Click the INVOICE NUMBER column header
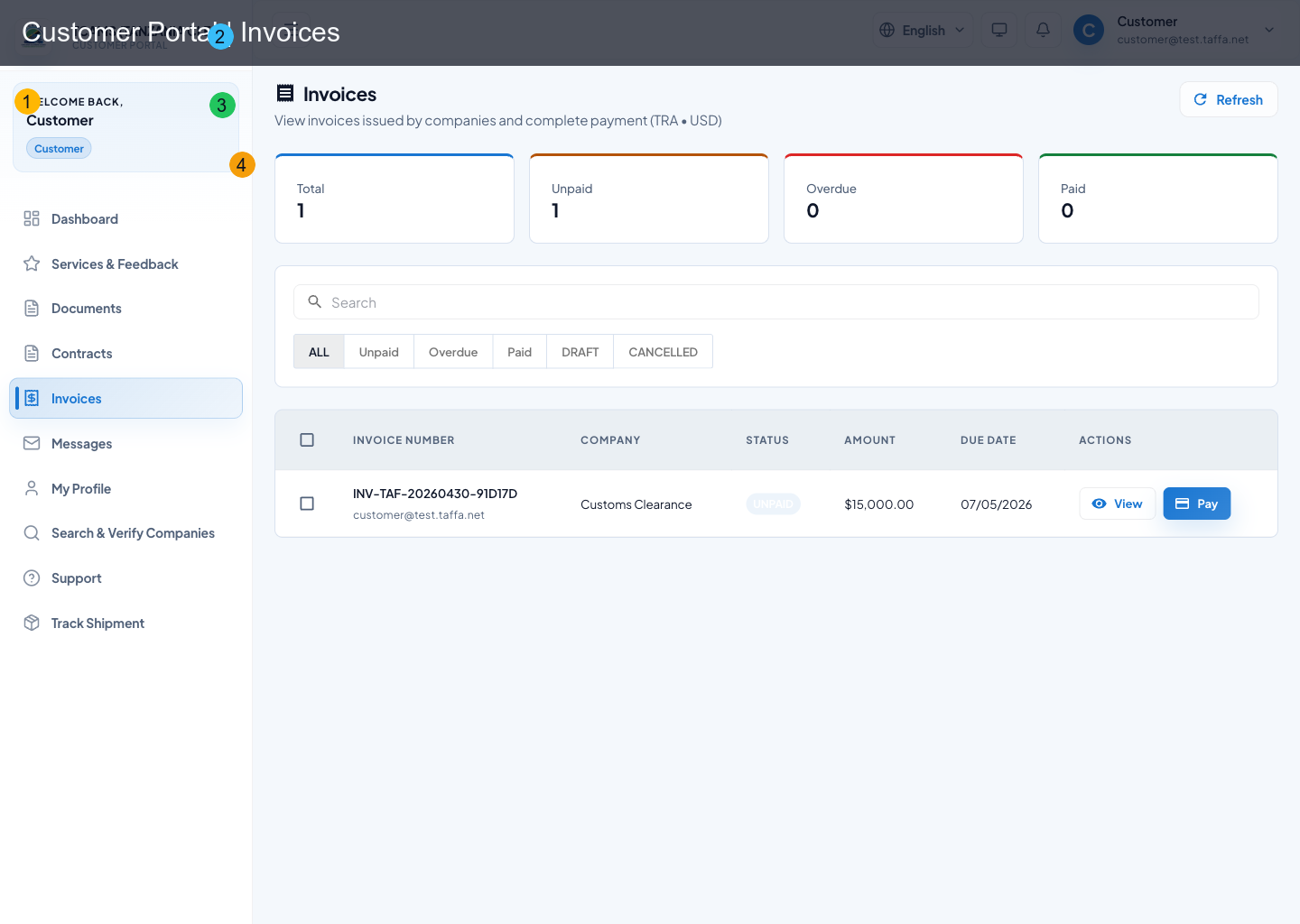1300x924 pixels. point(404,440)
